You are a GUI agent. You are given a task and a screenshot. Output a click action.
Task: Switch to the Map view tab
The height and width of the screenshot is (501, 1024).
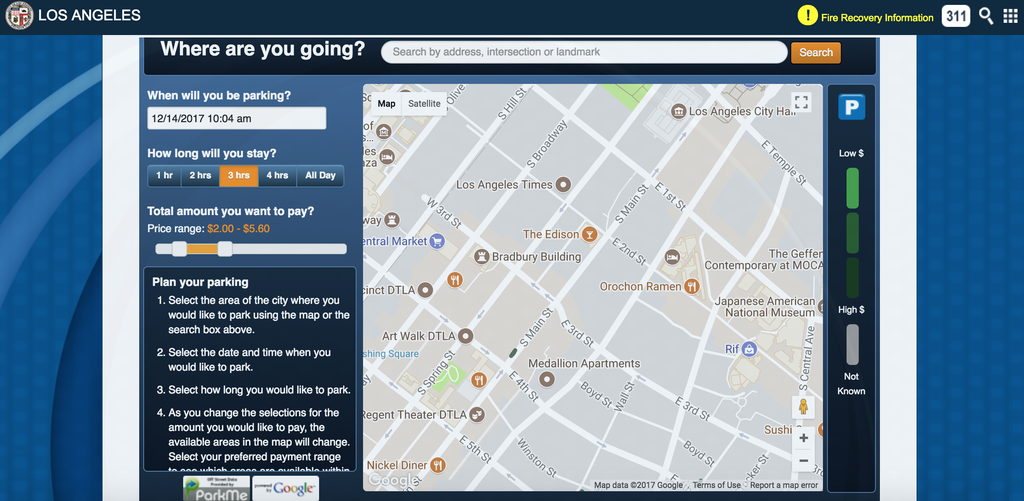[387, 104]
